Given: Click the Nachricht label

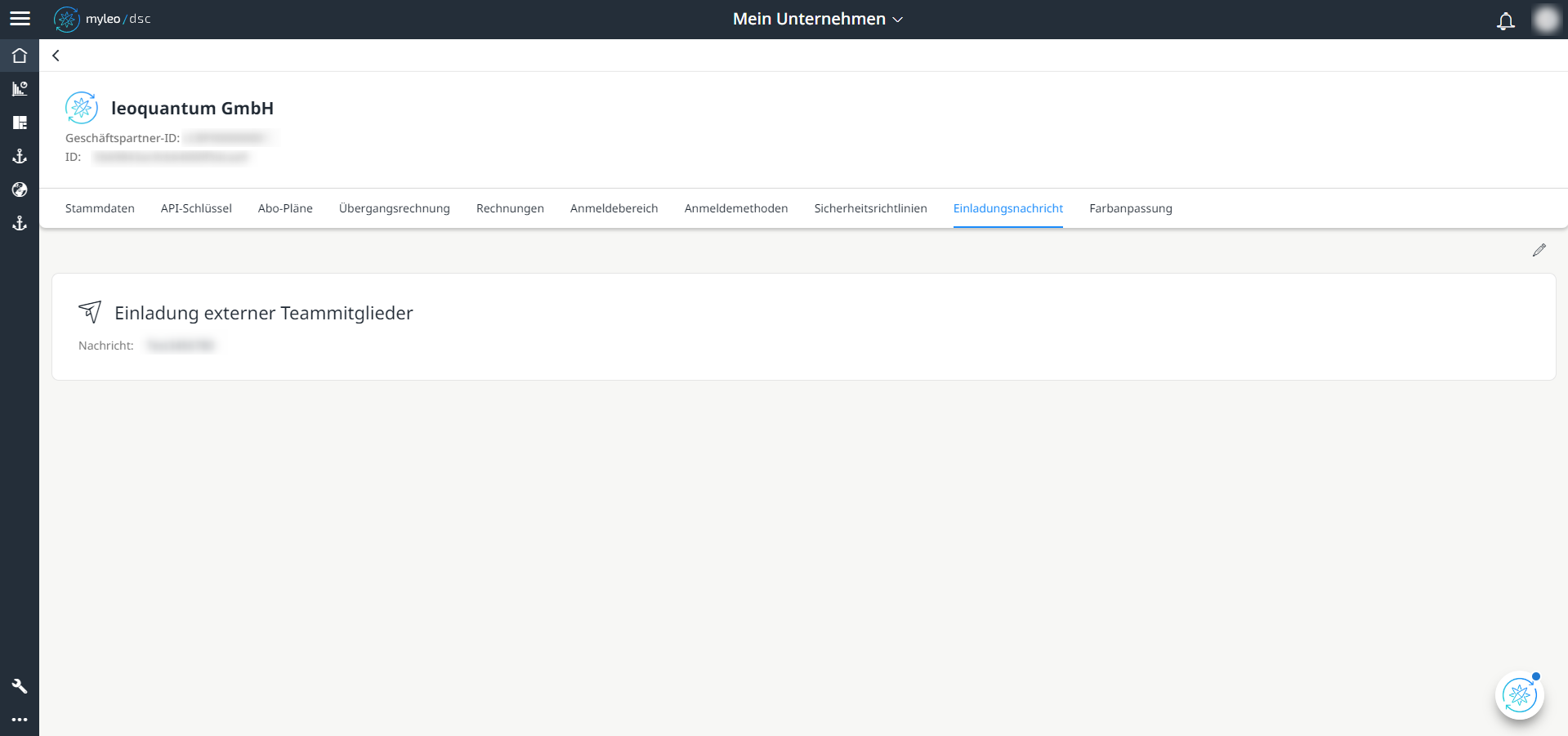Looking at the screenshot, I should tap(106, 346).
